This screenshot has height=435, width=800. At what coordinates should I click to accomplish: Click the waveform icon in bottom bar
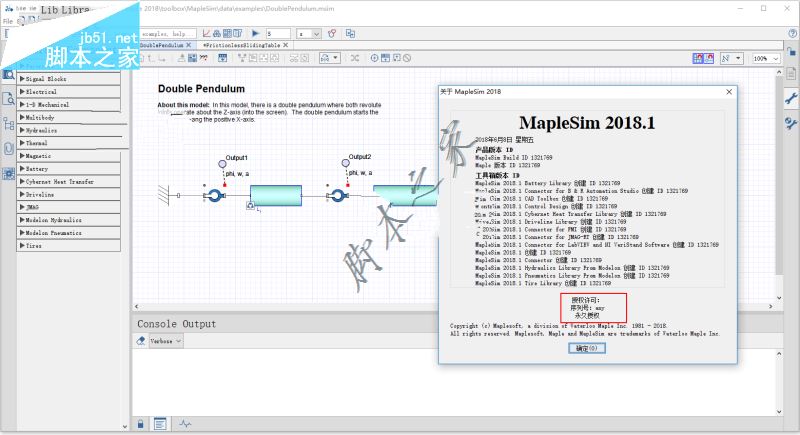tap(185, 424)
